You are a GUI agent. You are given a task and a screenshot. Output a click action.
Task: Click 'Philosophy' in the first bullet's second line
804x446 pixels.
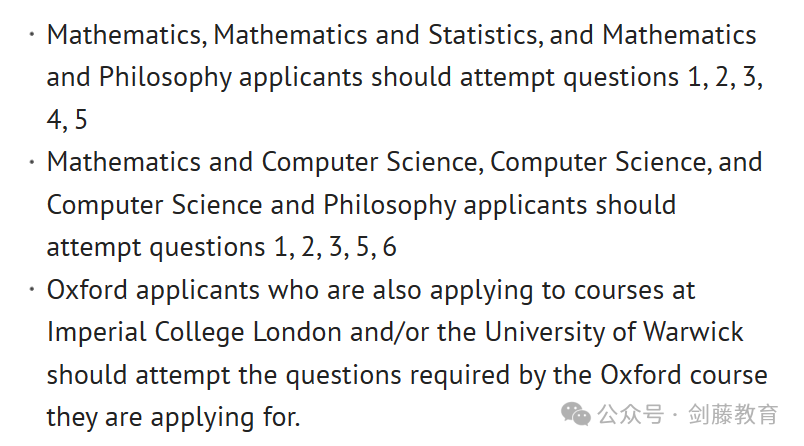(x=166, y=78)
